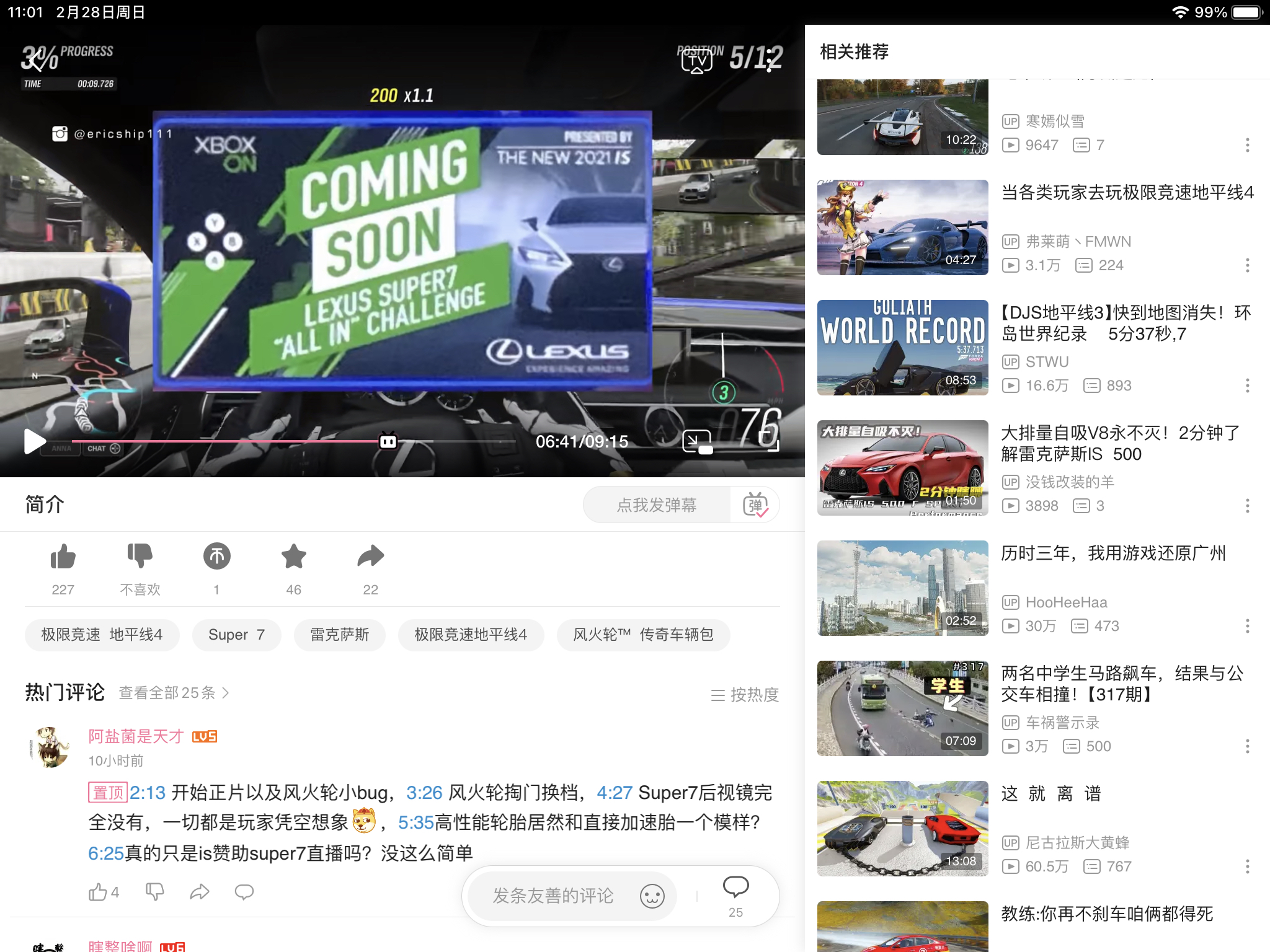Jump to timestamp 2:13 in comment
The height and width of the screenshot is (952, 1270).
click(148, 793)
